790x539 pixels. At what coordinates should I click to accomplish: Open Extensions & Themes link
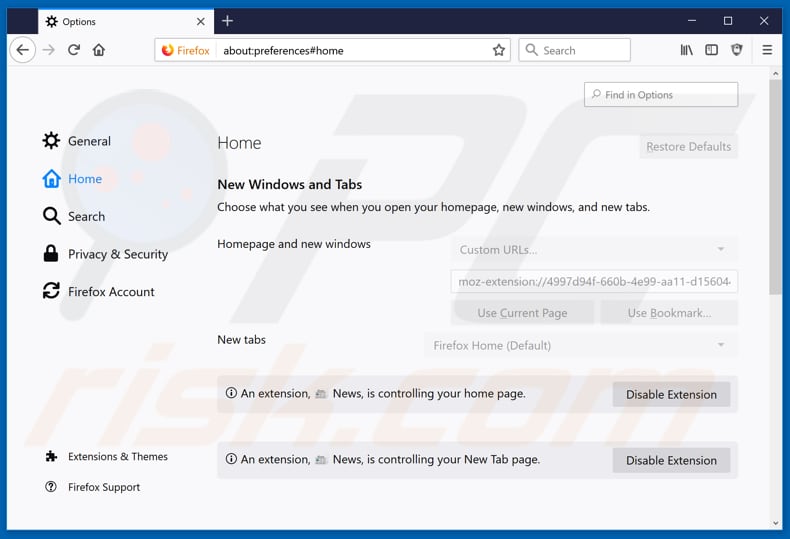[x=106, y=456]
